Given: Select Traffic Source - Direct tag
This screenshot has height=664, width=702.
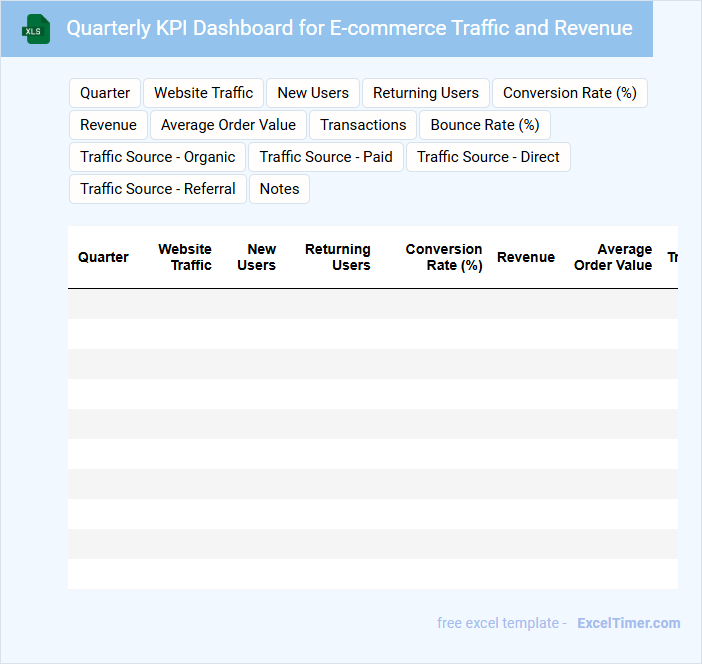Looking at the screenshot, I should click(x=488, y=157).
